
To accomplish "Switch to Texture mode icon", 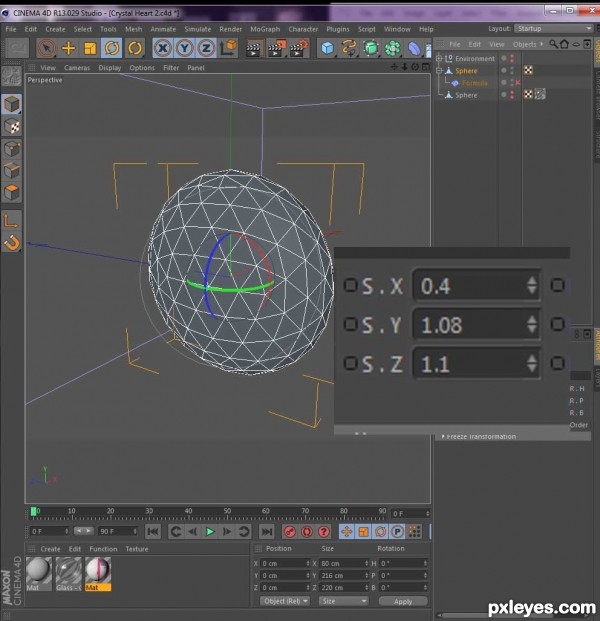I will coord(12,127).
